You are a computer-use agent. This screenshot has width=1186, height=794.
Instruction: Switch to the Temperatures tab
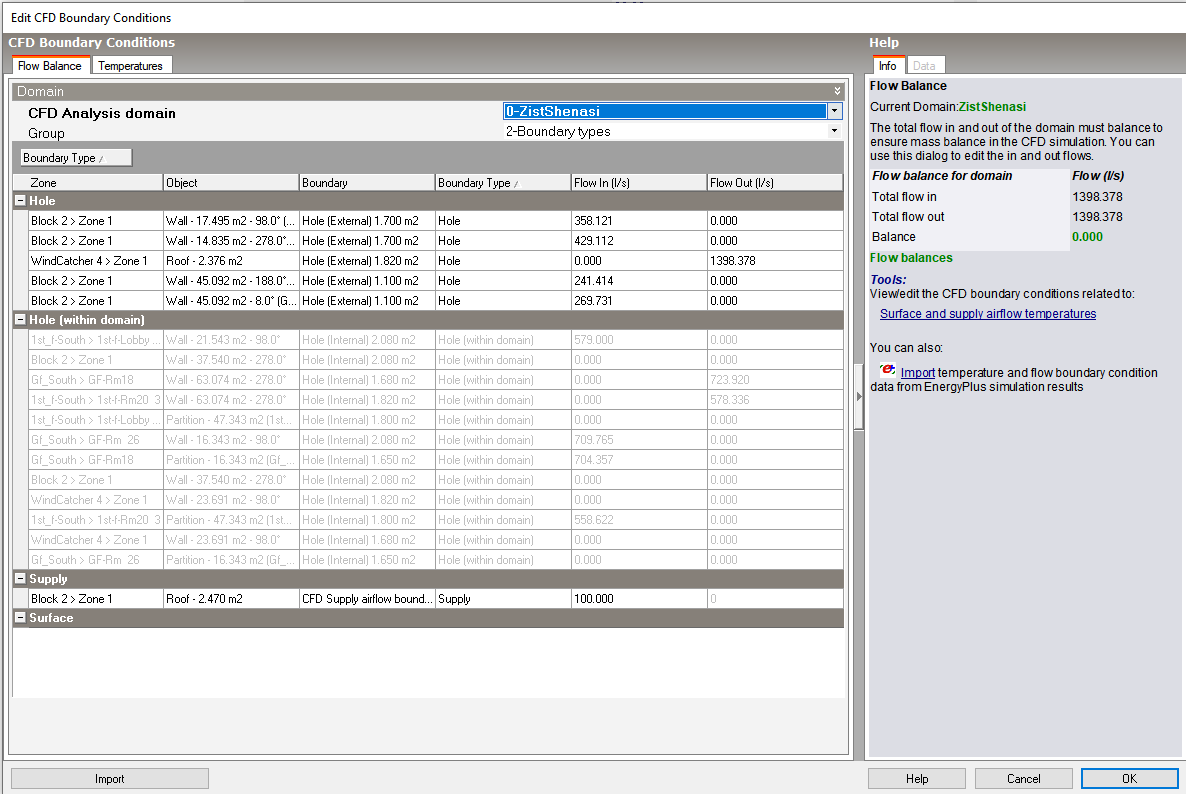coord(130,66)
